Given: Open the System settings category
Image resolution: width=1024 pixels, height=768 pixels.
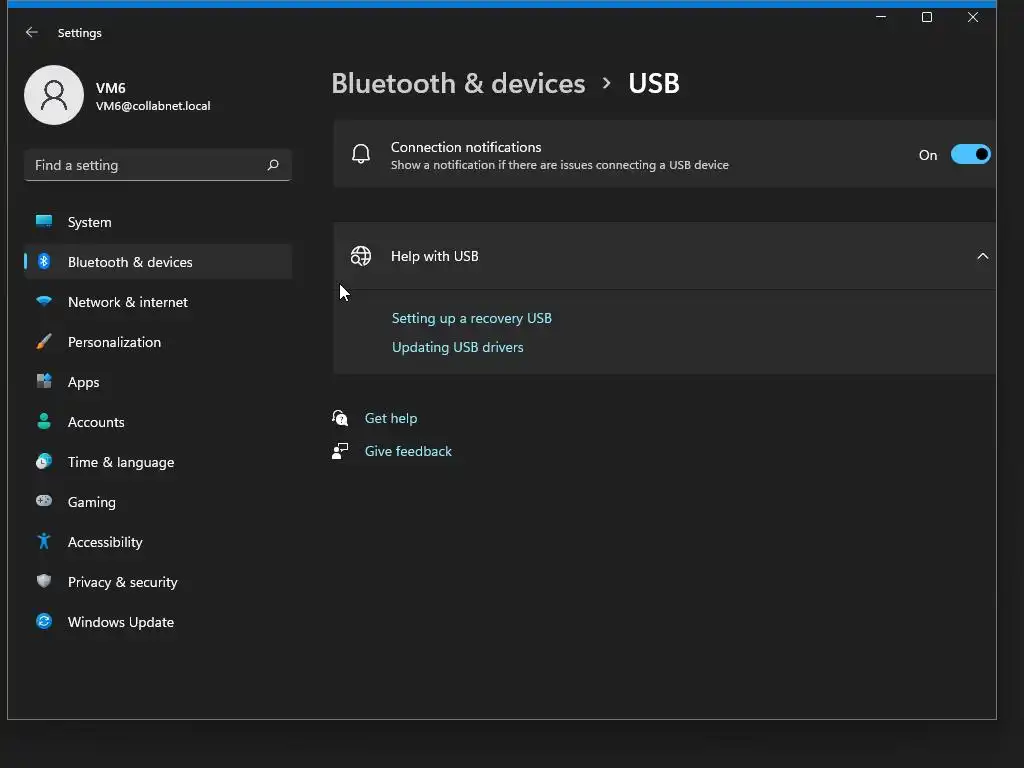Looking at the screenshot, I should [89, 222].
